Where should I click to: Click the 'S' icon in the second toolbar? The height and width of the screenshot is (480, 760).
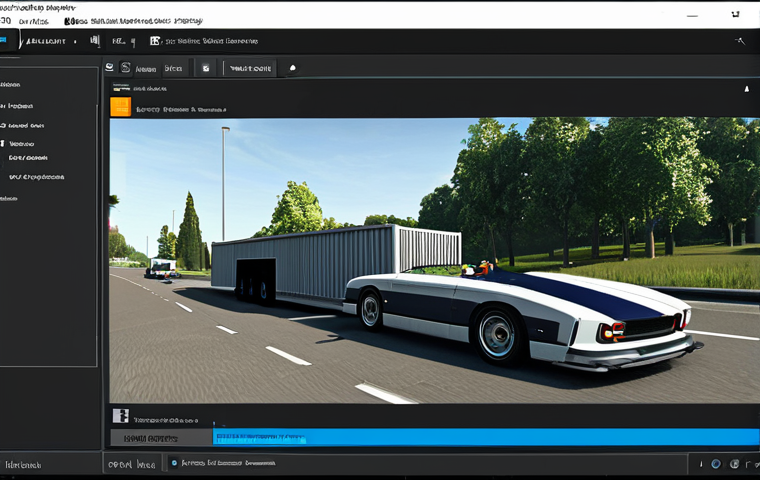(126, 67)
